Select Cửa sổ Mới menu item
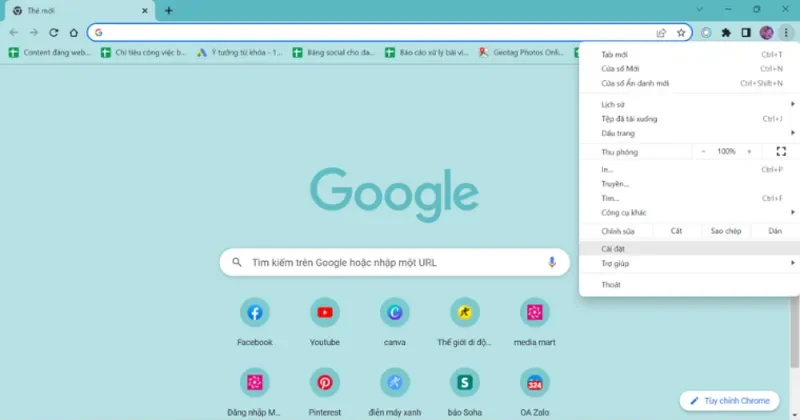The height and width of the screenshot is (420, 800). (689, 68)
